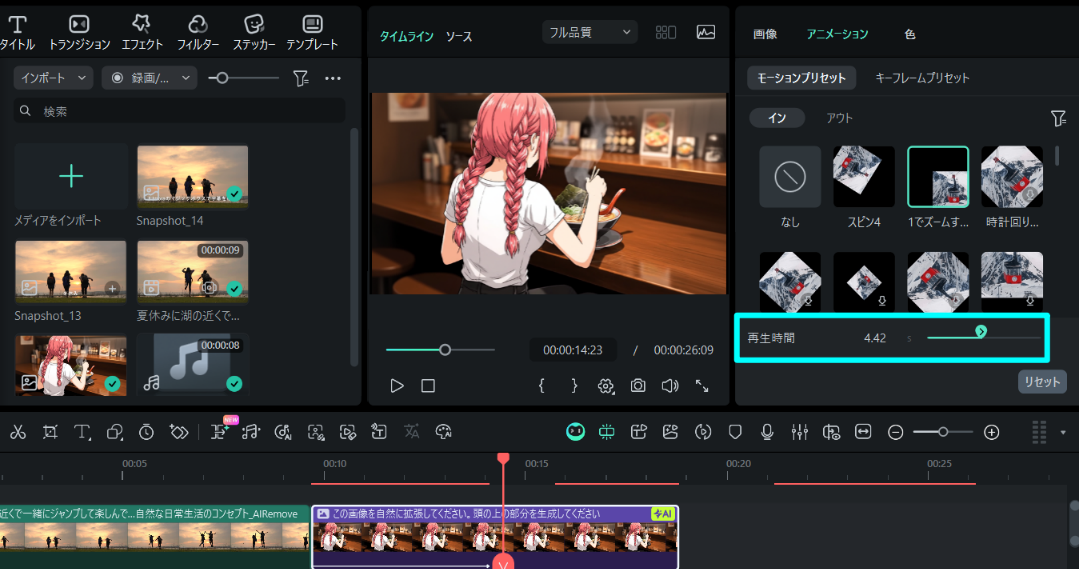Select キーフレームプリセット tab
This screenshot has height=569, width=1079.
[x=922, y=78]
